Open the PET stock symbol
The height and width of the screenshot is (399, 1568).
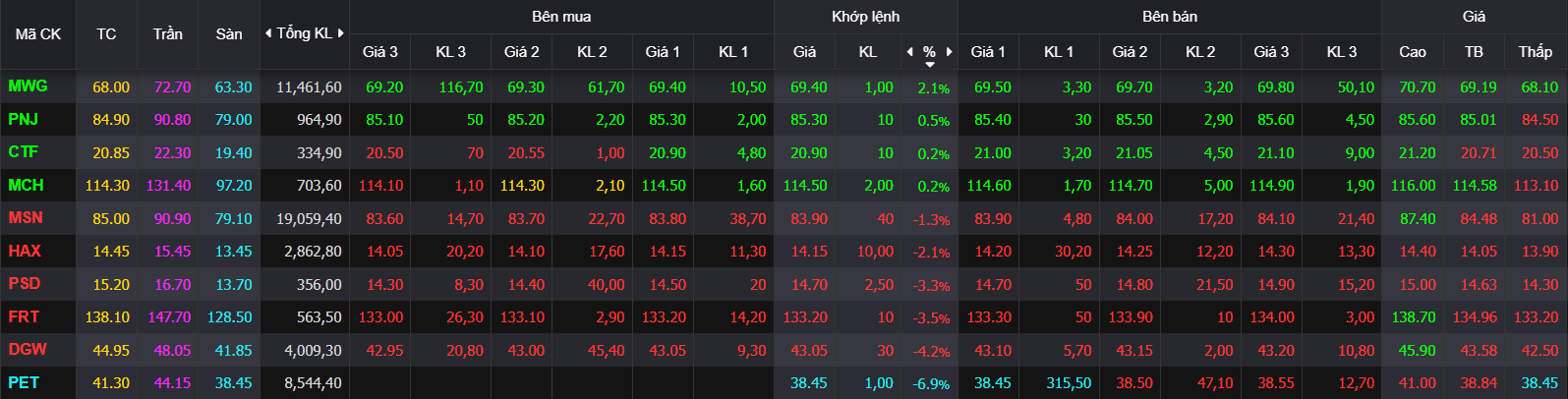tap(24, 382)
